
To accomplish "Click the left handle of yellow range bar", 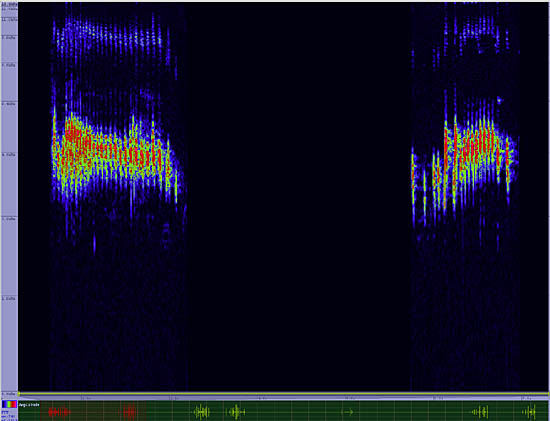I will click(x=19, y=394).
